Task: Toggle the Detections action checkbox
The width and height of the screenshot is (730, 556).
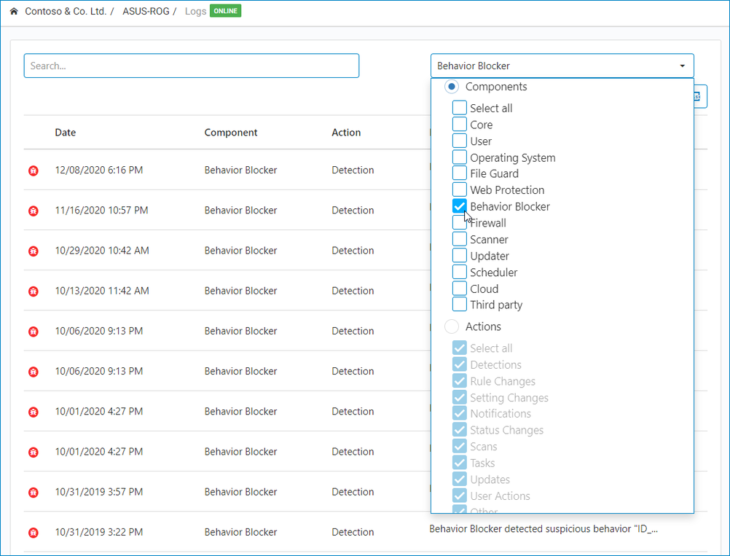Action: 460,364
